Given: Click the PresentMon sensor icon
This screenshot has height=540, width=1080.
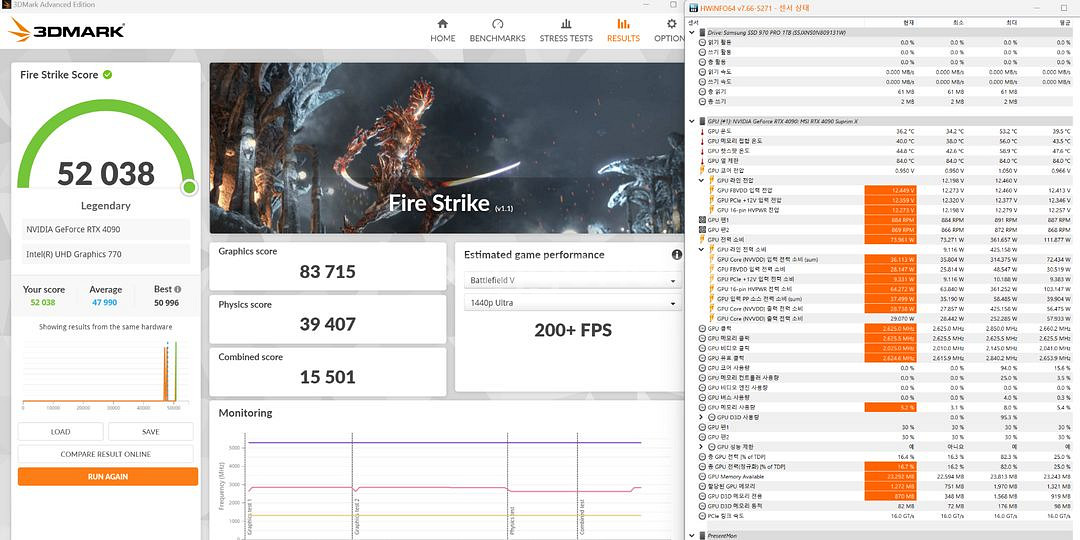Looking at the screenshot, I should coord(702,535).
